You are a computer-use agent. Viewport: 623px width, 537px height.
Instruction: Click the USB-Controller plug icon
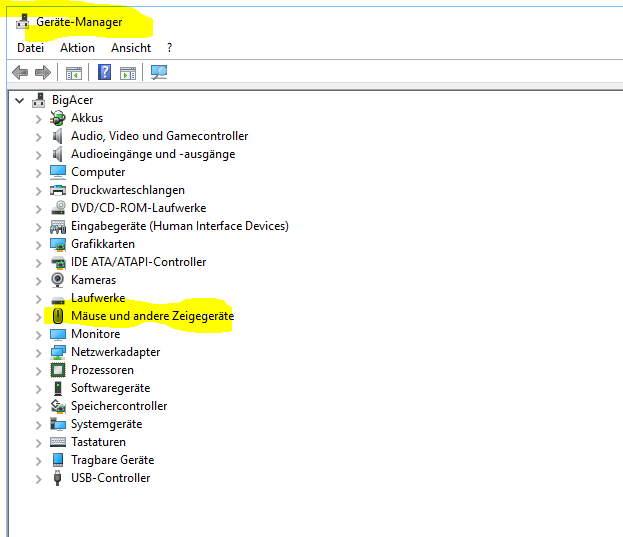[58, 478]
